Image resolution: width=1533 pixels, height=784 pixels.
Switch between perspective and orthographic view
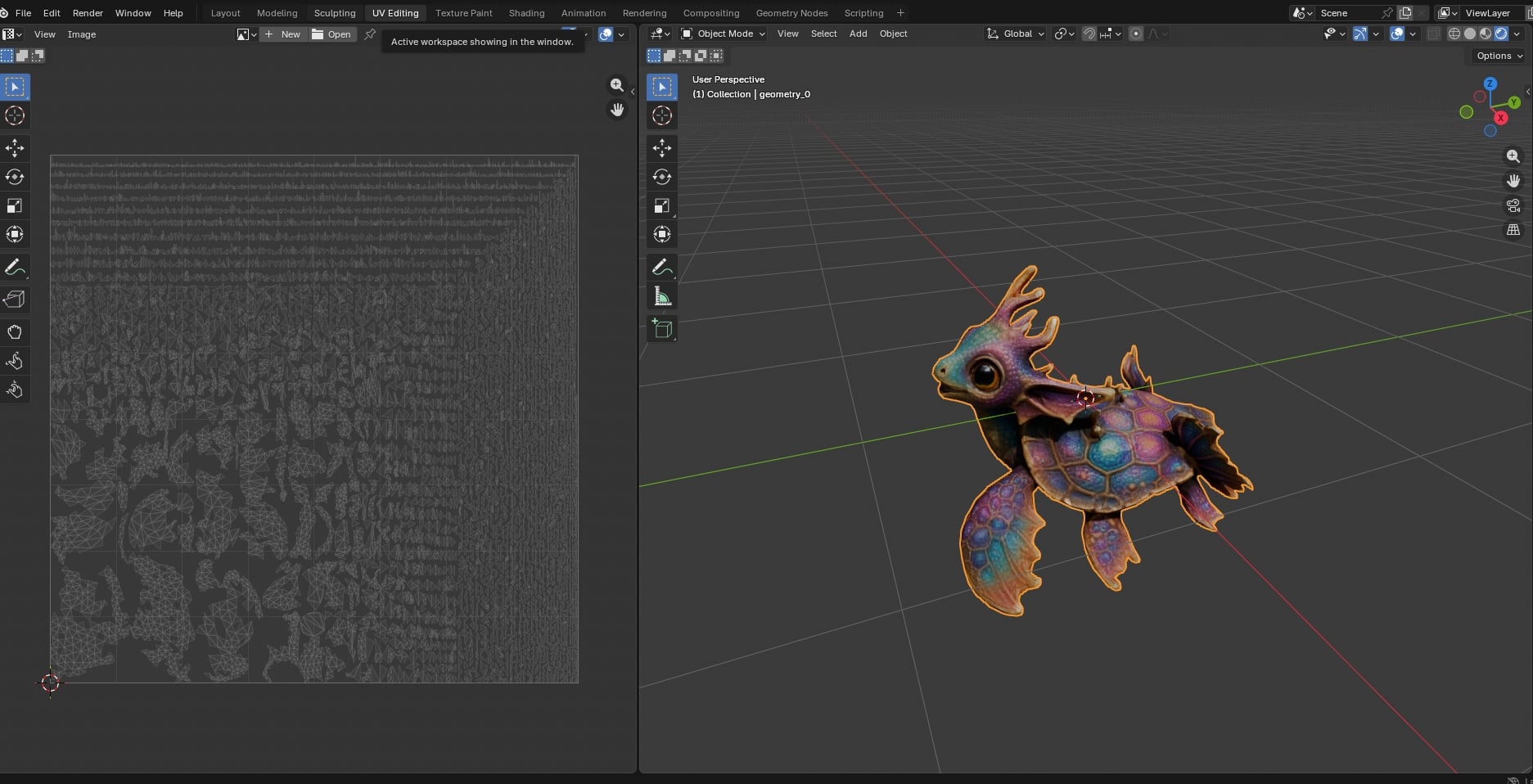click(x=1513, y=230)
